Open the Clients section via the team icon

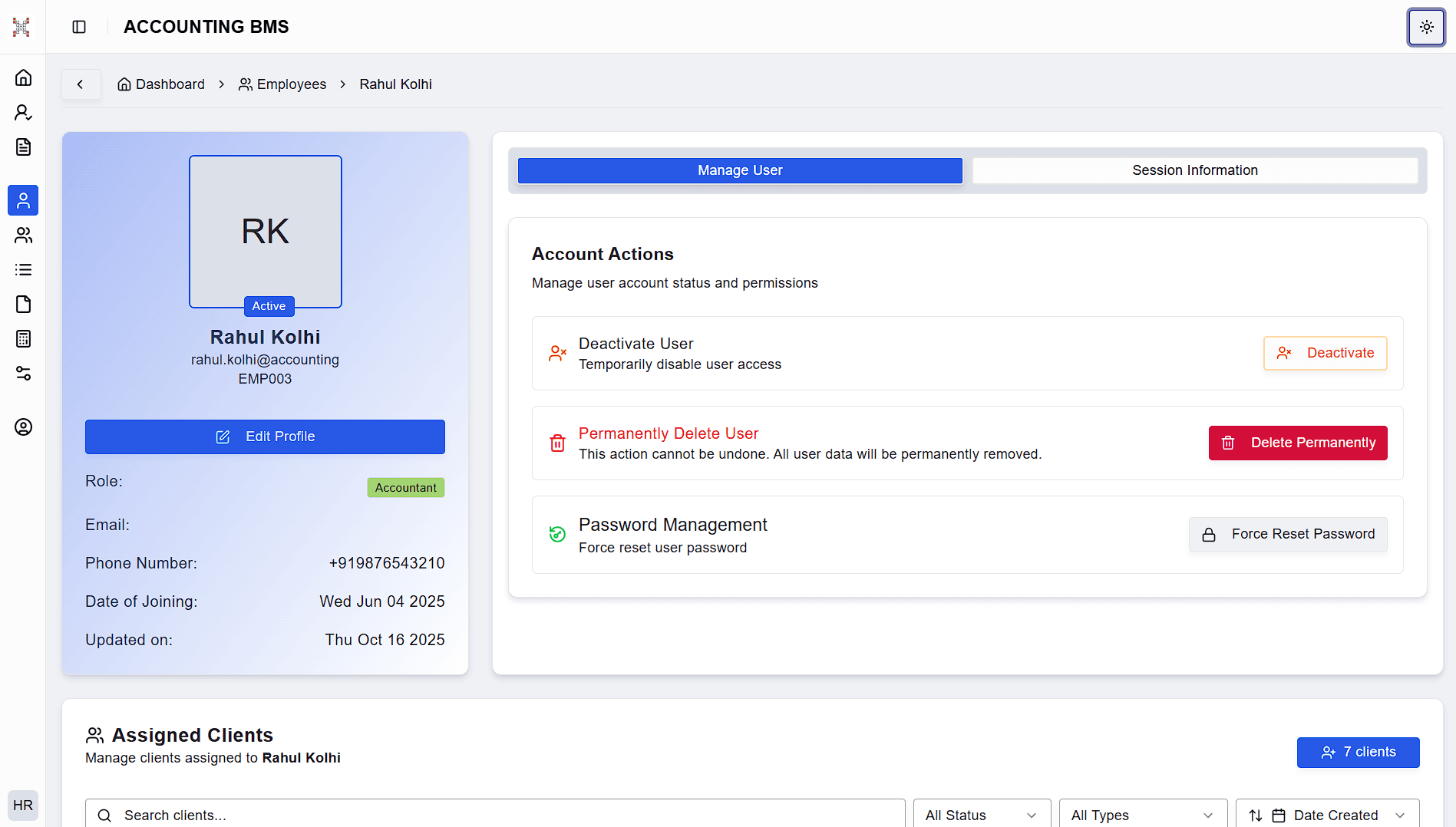coord(23,235)
